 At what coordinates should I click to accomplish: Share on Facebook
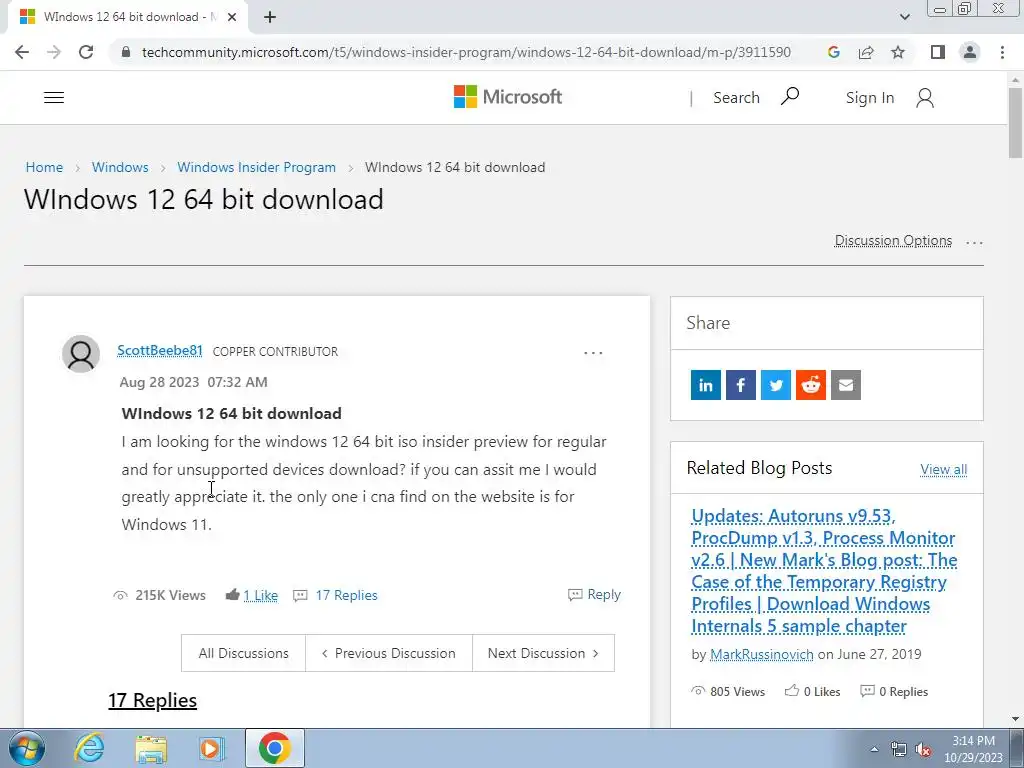coord(741,385)
